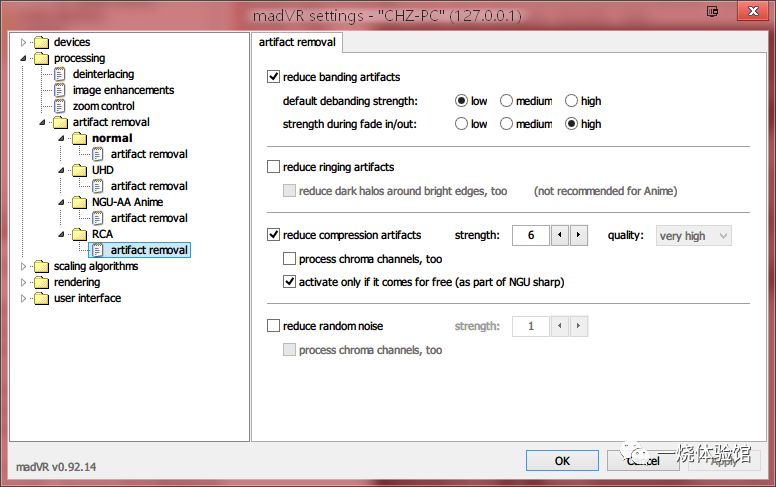Open the quality dropdown showing very high
This screenshot has width=776, height=487.
point(693,236)
